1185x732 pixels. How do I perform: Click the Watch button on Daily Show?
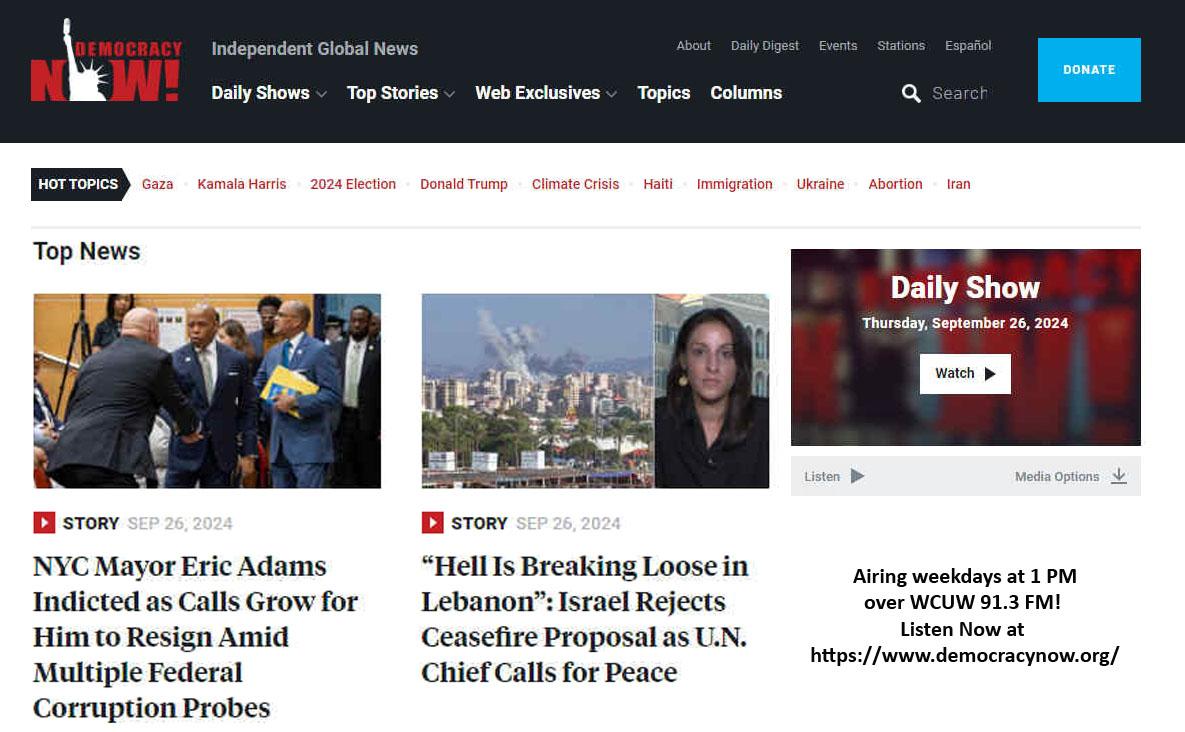(965, 374)
